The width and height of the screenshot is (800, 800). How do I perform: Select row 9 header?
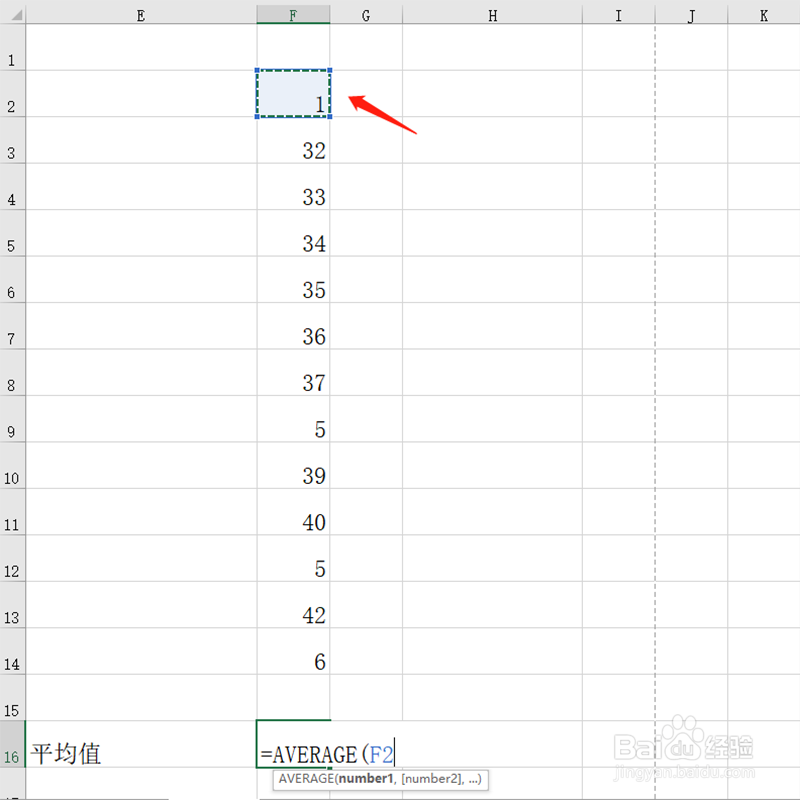(12, 418)
